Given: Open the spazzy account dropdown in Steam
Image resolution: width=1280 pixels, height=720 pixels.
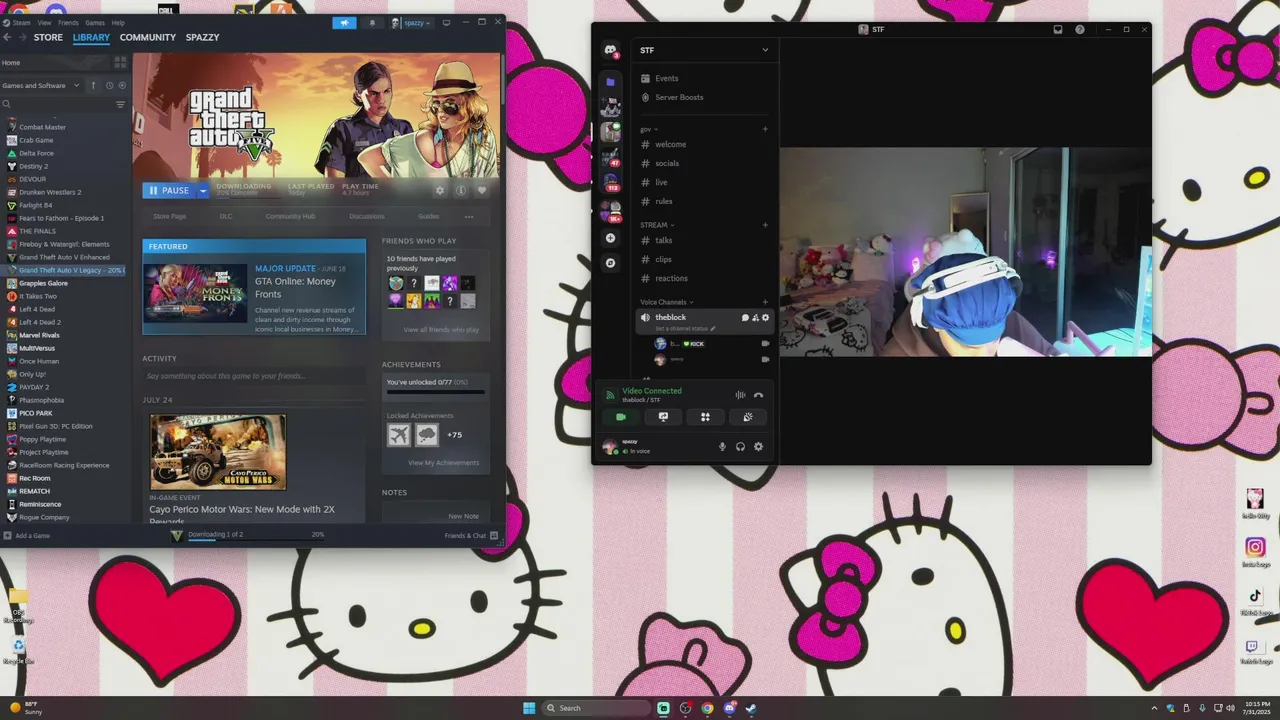Looking at the screenshot, I should [x=411, y=22].
